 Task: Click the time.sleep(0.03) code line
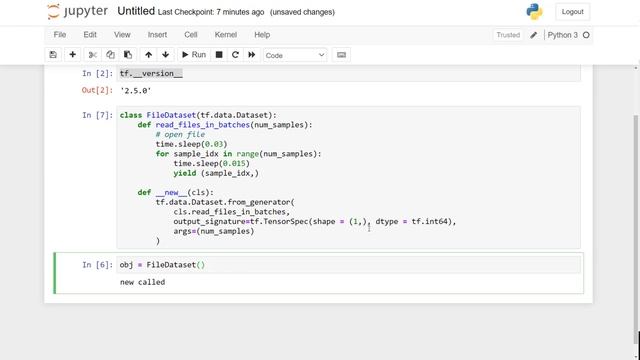(x=191, y=144)
